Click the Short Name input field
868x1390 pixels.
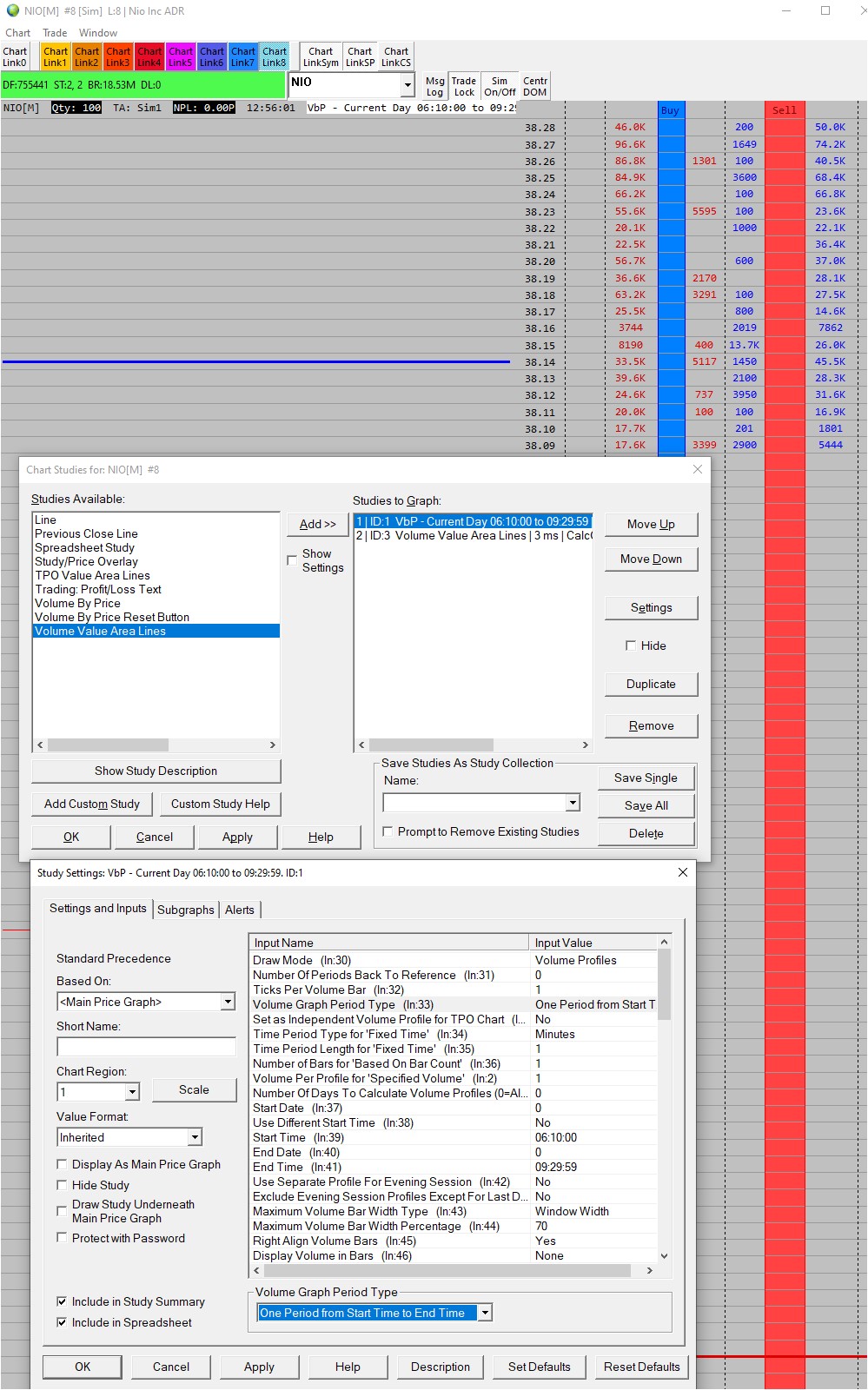pos(146,1047)
